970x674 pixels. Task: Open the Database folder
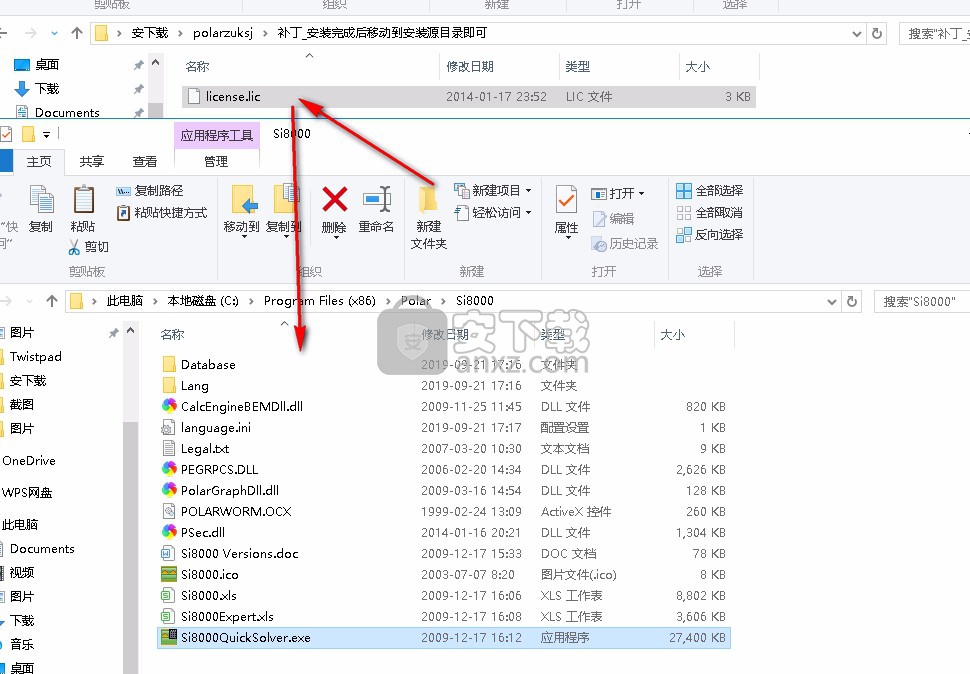click(x=208, y=365)
